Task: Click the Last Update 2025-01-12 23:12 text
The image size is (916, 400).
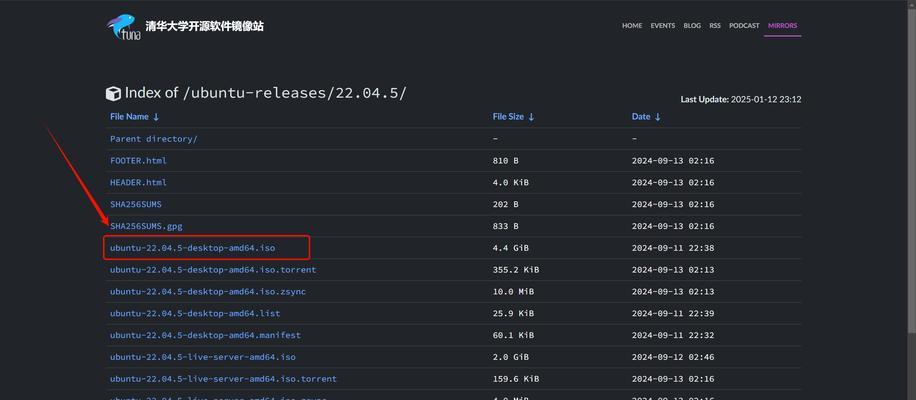Action: 741,99
